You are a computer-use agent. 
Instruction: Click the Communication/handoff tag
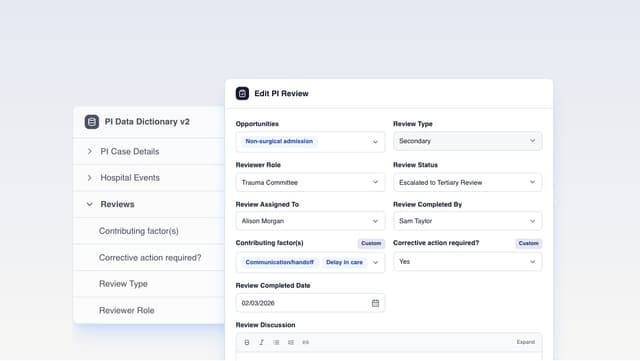[x=280, y=262]
